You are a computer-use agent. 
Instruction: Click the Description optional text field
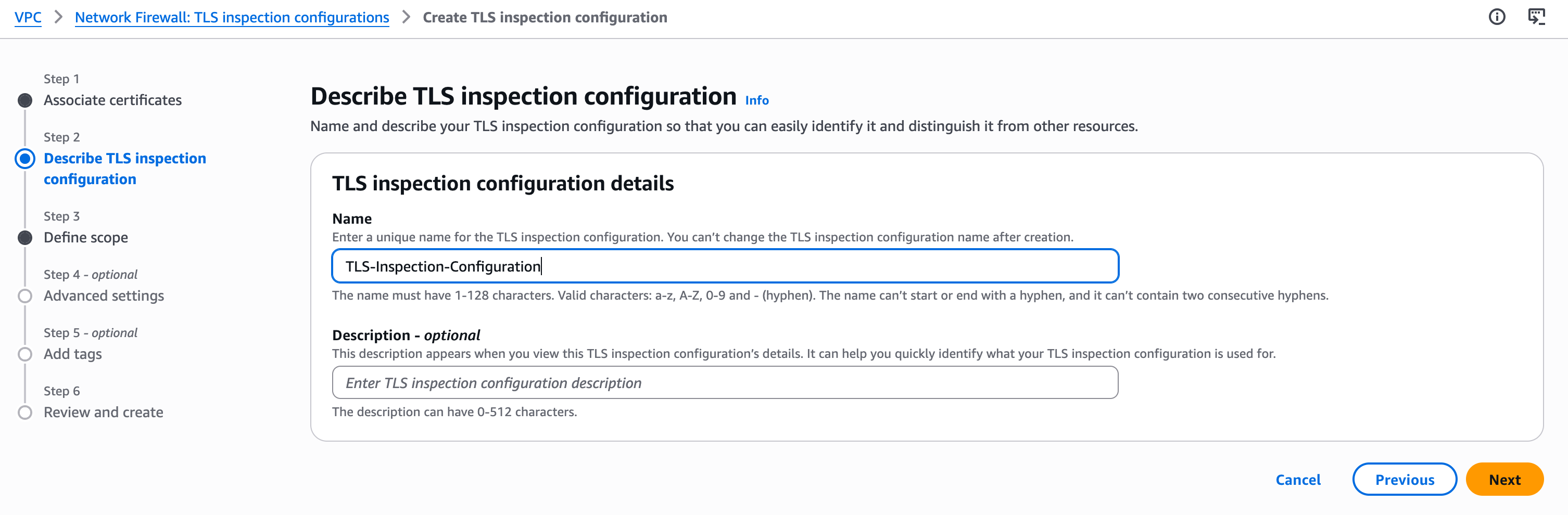[x=724, y=383]
